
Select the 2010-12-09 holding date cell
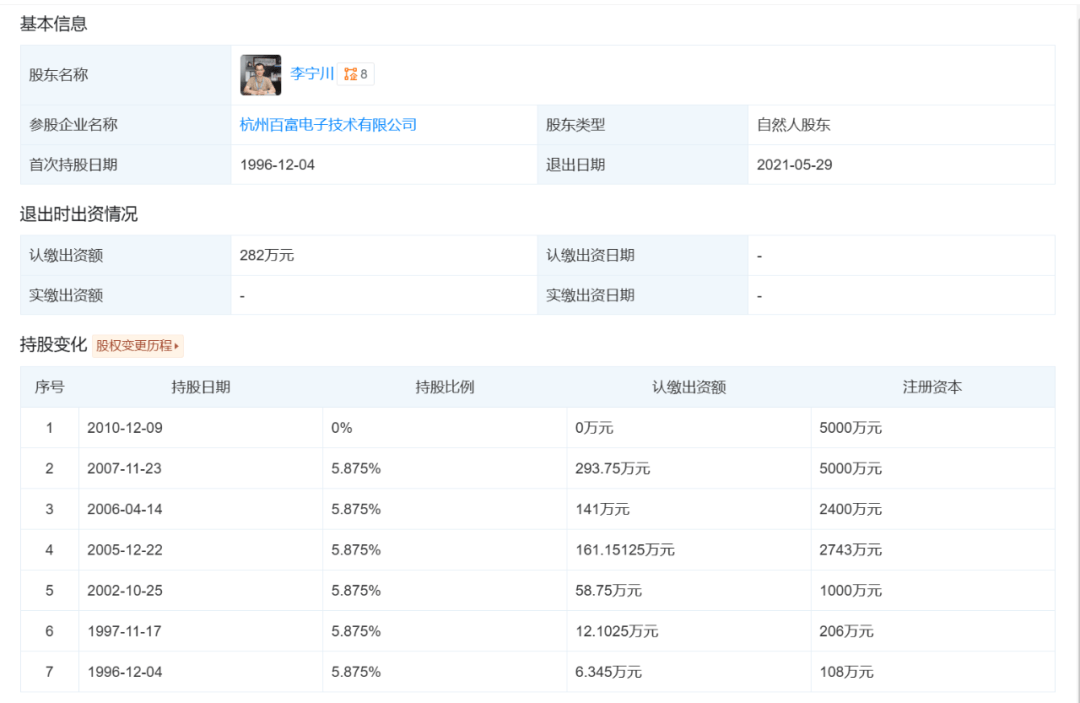click(x=125, y=428)
